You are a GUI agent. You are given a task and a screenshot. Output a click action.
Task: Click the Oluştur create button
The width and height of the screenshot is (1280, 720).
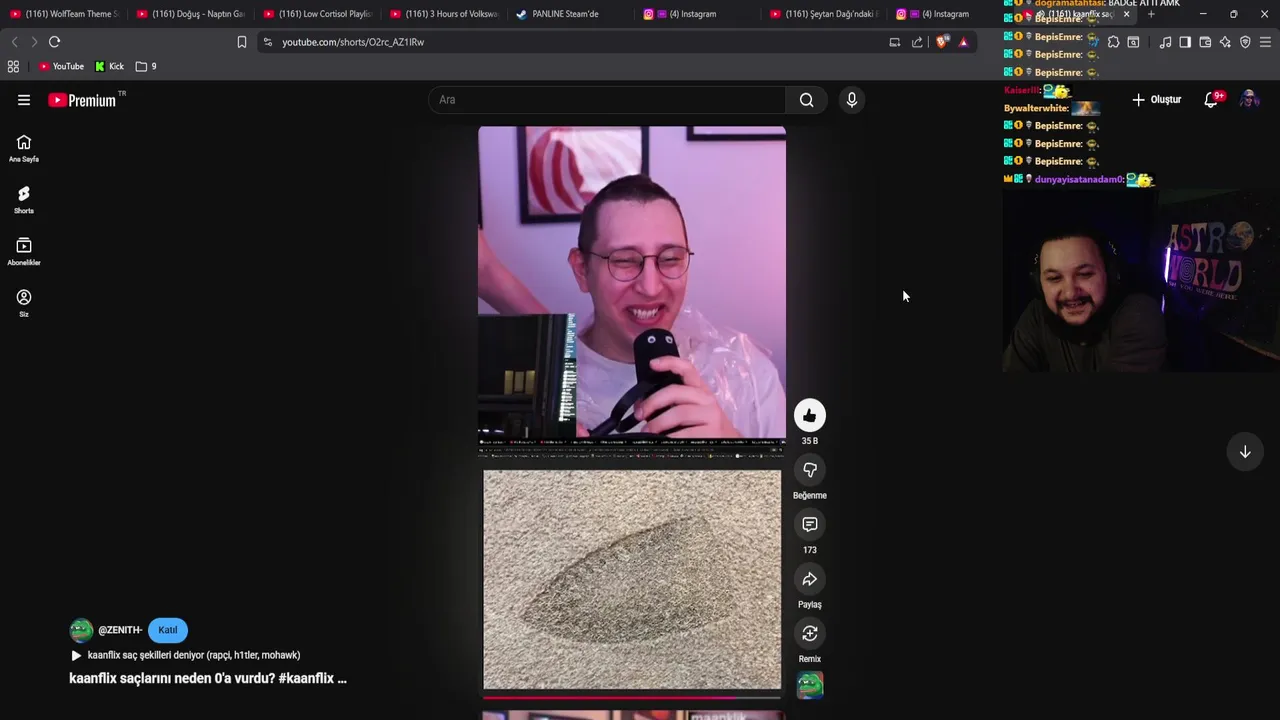pos(1157,100)
